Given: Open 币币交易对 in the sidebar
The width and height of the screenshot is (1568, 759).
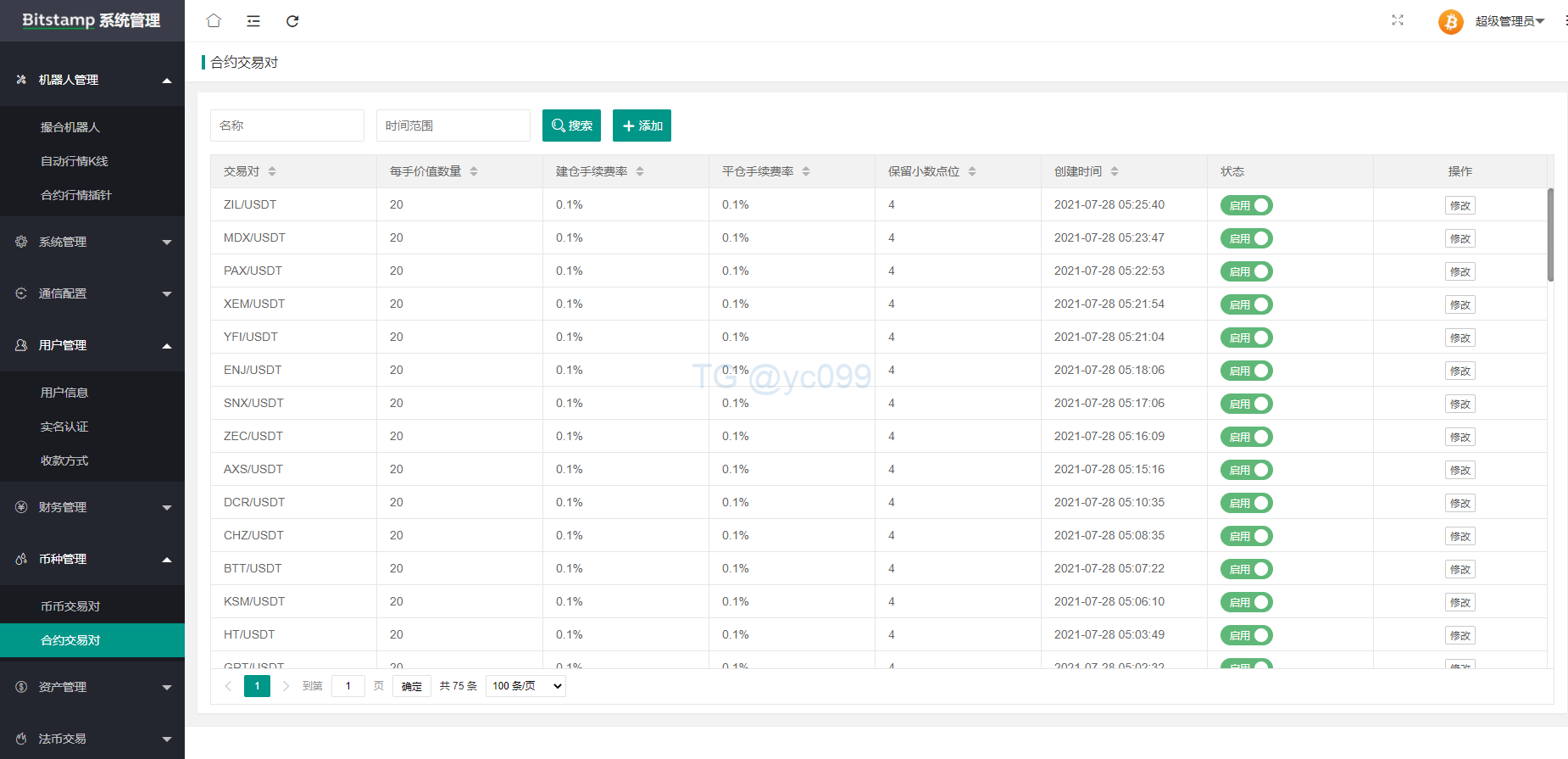Looking at the screenshot, I should (x=70, y=606).
